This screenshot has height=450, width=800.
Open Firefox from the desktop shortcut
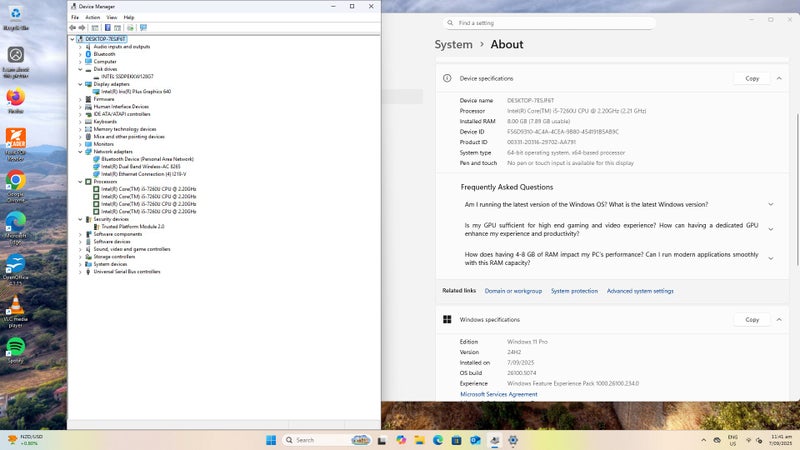tap(15, 98)
